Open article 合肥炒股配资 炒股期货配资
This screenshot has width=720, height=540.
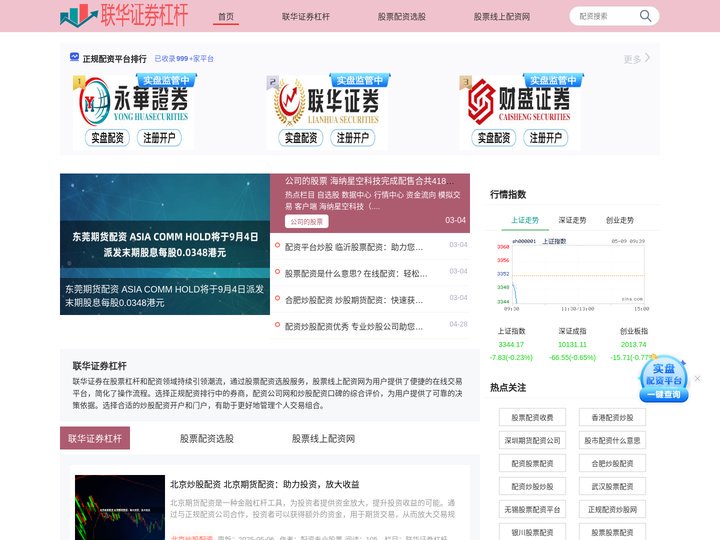(354, 300)
